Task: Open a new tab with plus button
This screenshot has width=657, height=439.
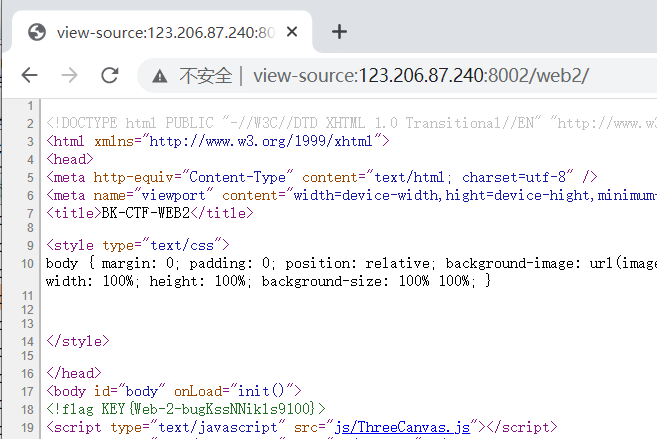Action: coord(339,32)
